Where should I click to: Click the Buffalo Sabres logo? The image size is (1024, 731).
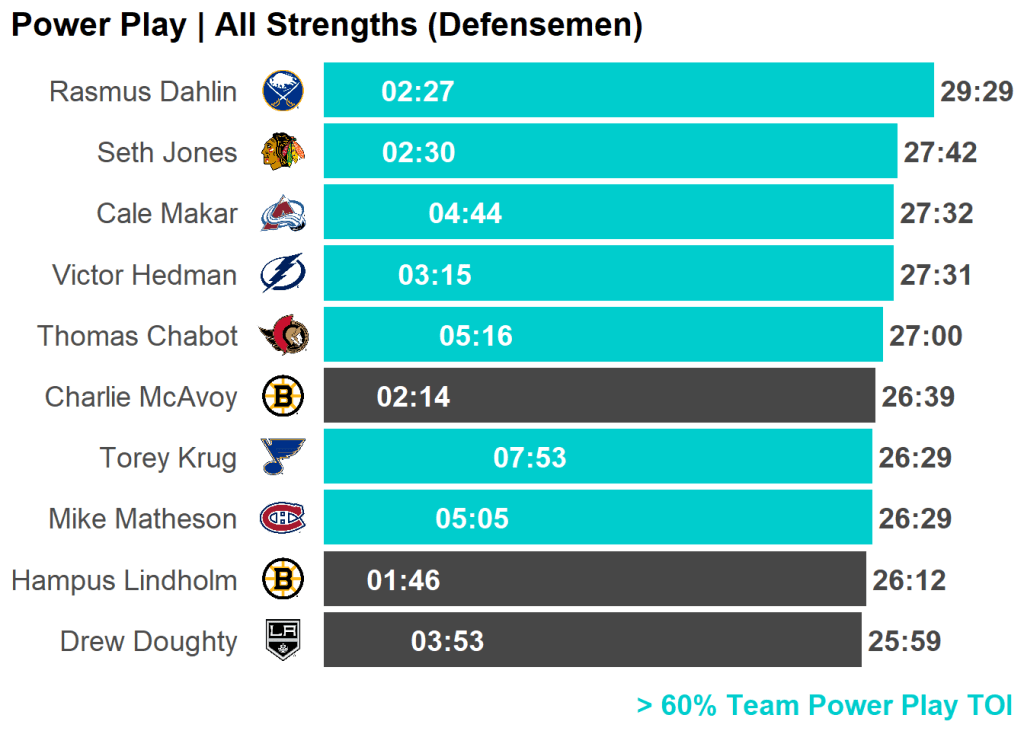[282, 92]
